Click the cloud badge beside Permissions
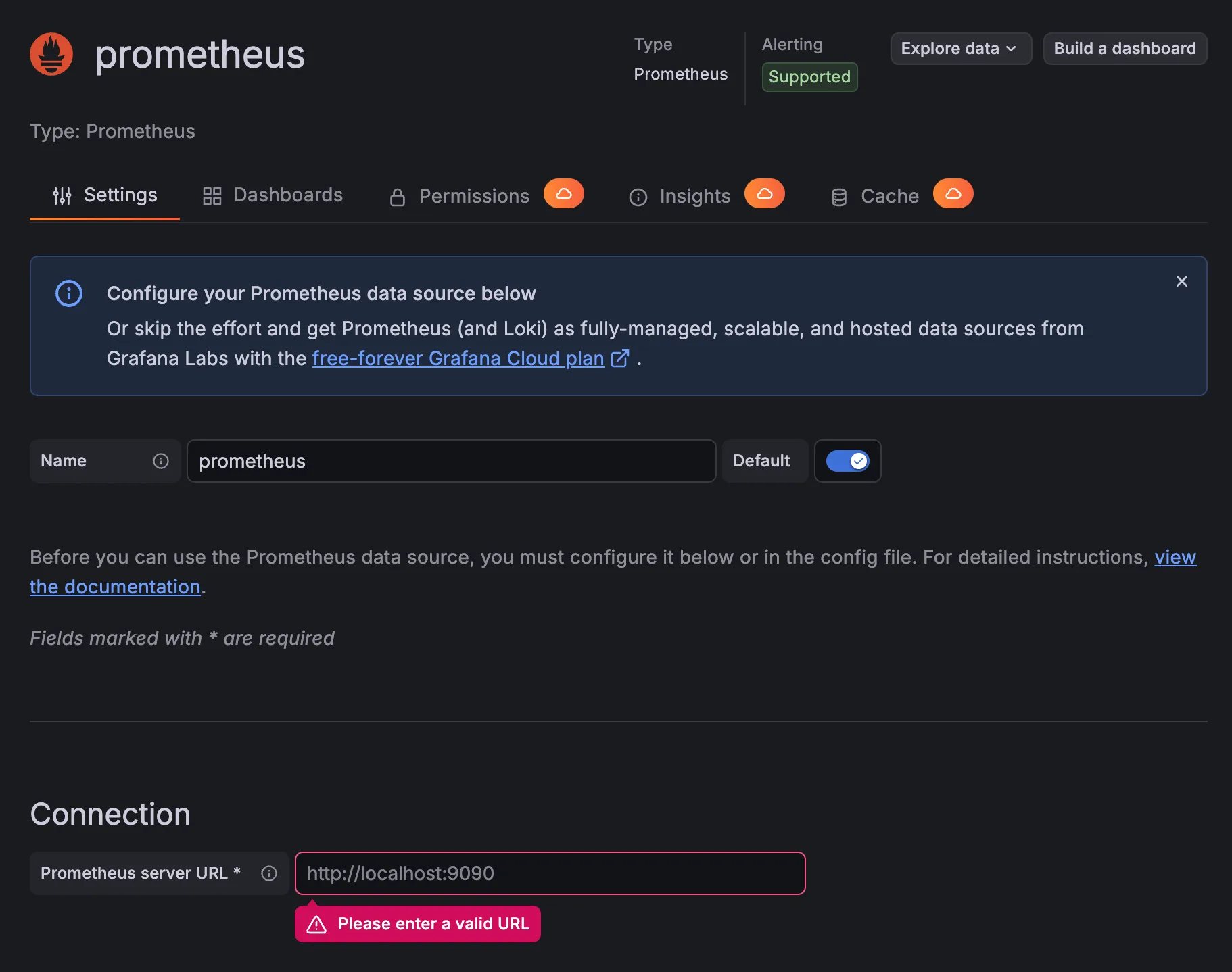The width and height of the screenshot is (1232, 972). click(x=563, y=194)
